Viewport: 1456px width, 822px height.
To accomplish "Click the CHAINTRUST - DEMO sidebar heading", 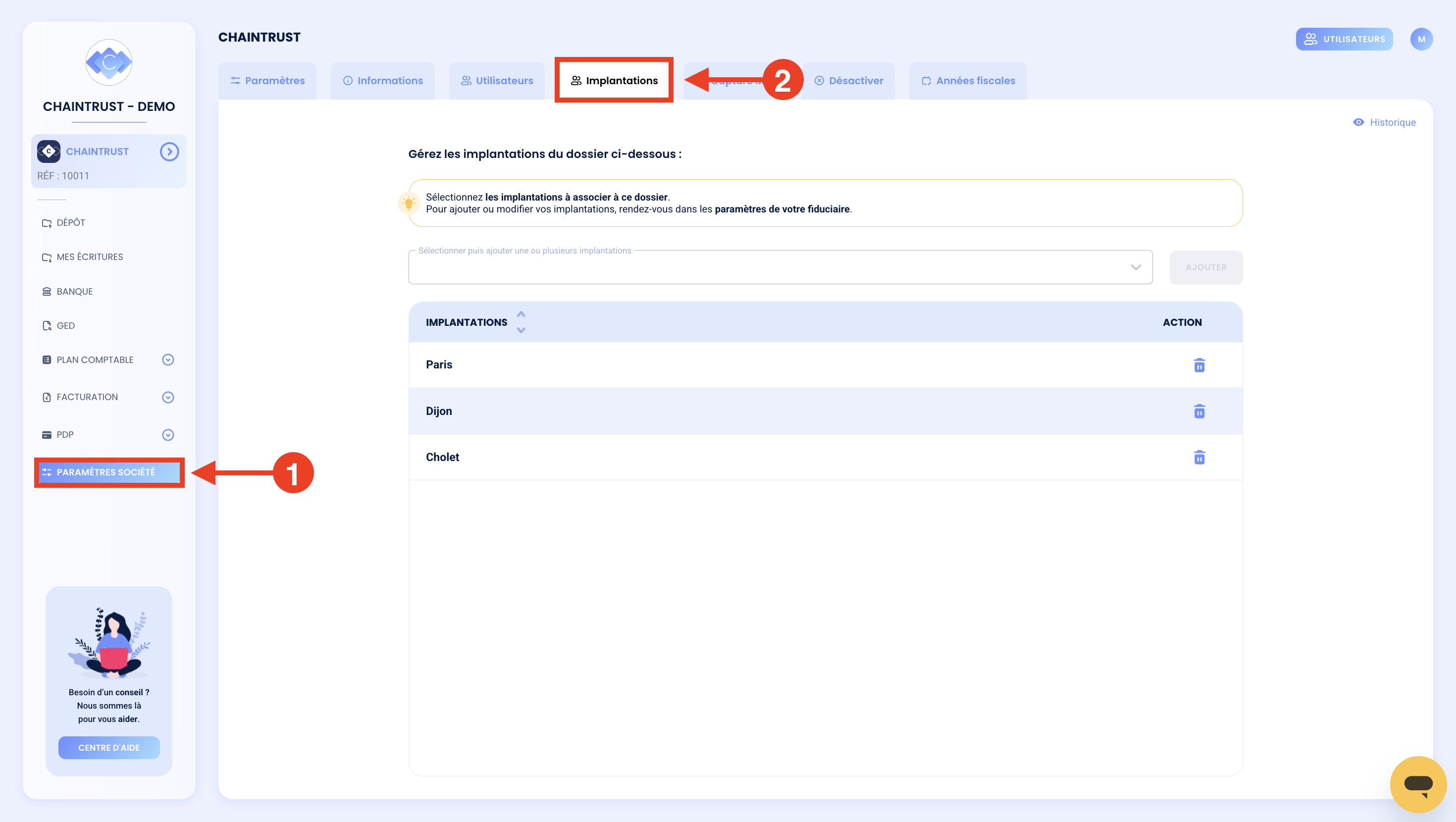I will (x=109, y=106).
